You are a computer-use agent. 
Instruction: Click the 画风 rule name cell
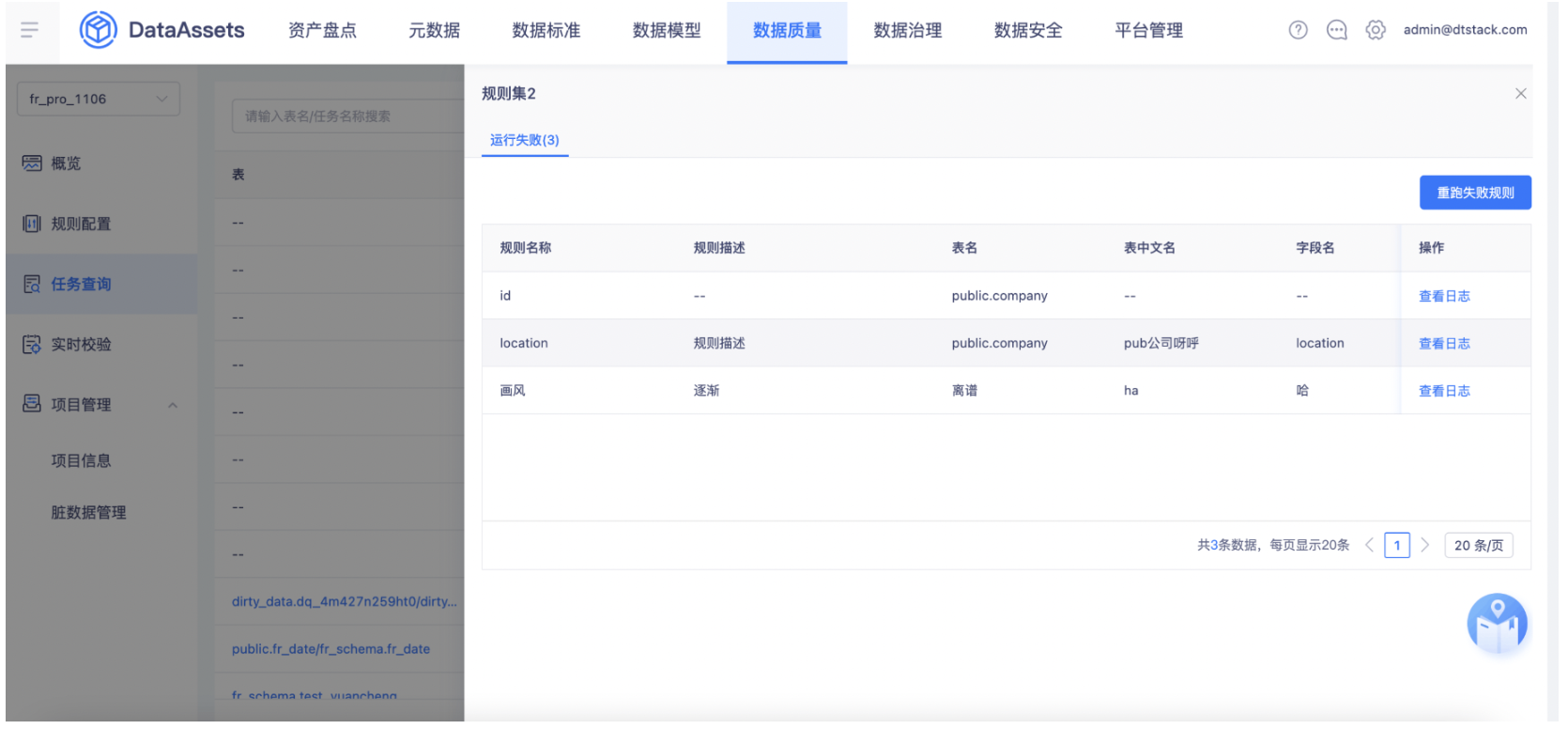click(x=513, y=391)
